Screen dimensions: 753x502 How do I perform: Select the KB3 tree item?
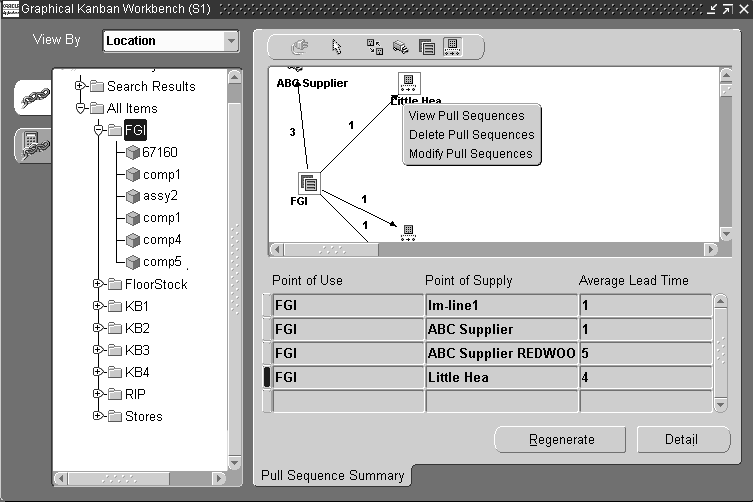click(137, 350)
